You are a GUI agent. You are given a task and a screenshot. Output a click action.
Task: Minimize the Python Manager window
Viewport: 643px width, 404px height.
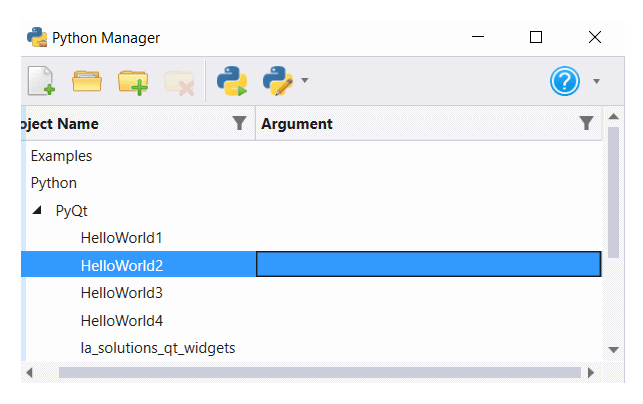click(478, 37)
